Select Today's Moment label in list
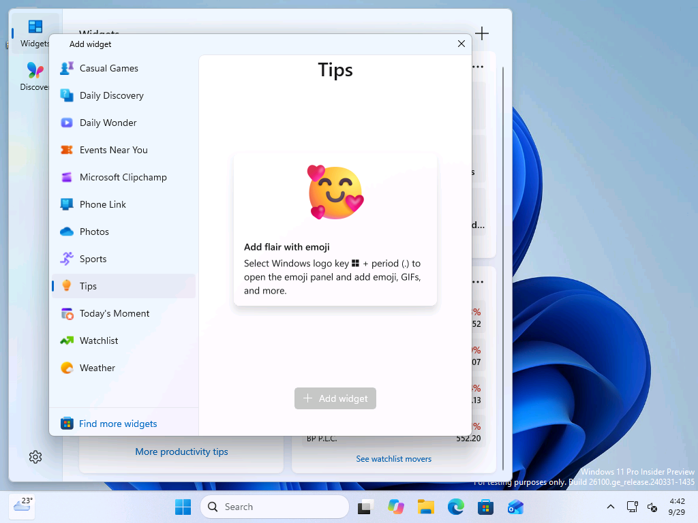698x523 pixels. 114,313
